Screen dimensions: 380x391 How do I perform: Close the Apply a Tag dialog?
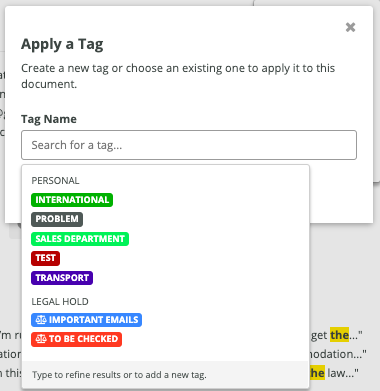[x=350, y=27]
